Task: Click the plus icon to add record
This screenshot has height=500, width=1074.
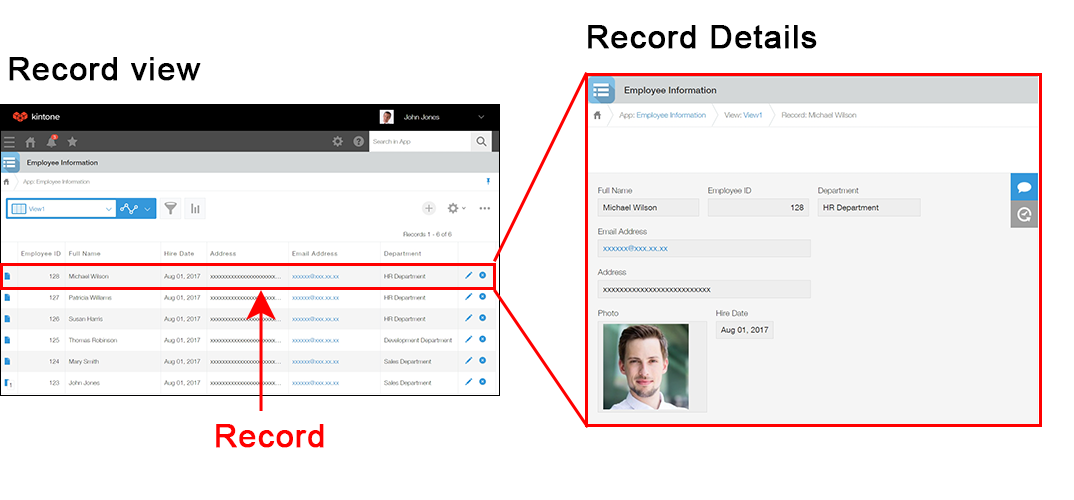Action: click(428, 208)
